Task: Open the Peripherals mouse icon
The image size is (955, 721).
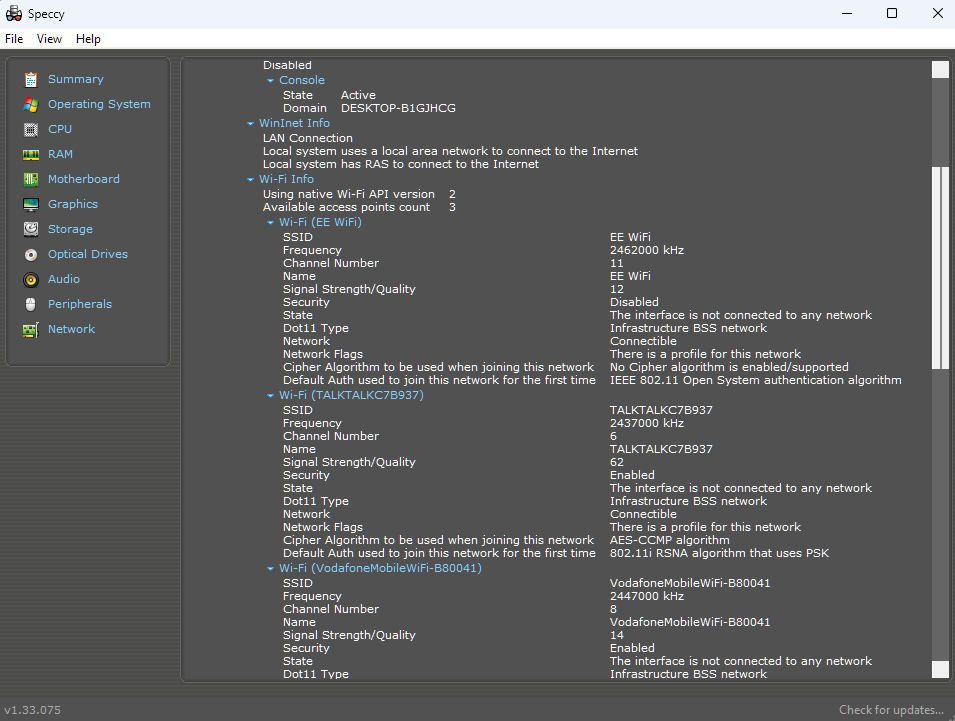Action: (x=31, y=304)
